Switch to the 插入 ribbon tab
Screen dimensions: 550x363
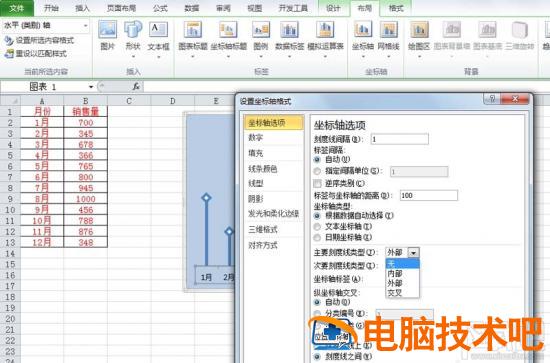(82, 8)
